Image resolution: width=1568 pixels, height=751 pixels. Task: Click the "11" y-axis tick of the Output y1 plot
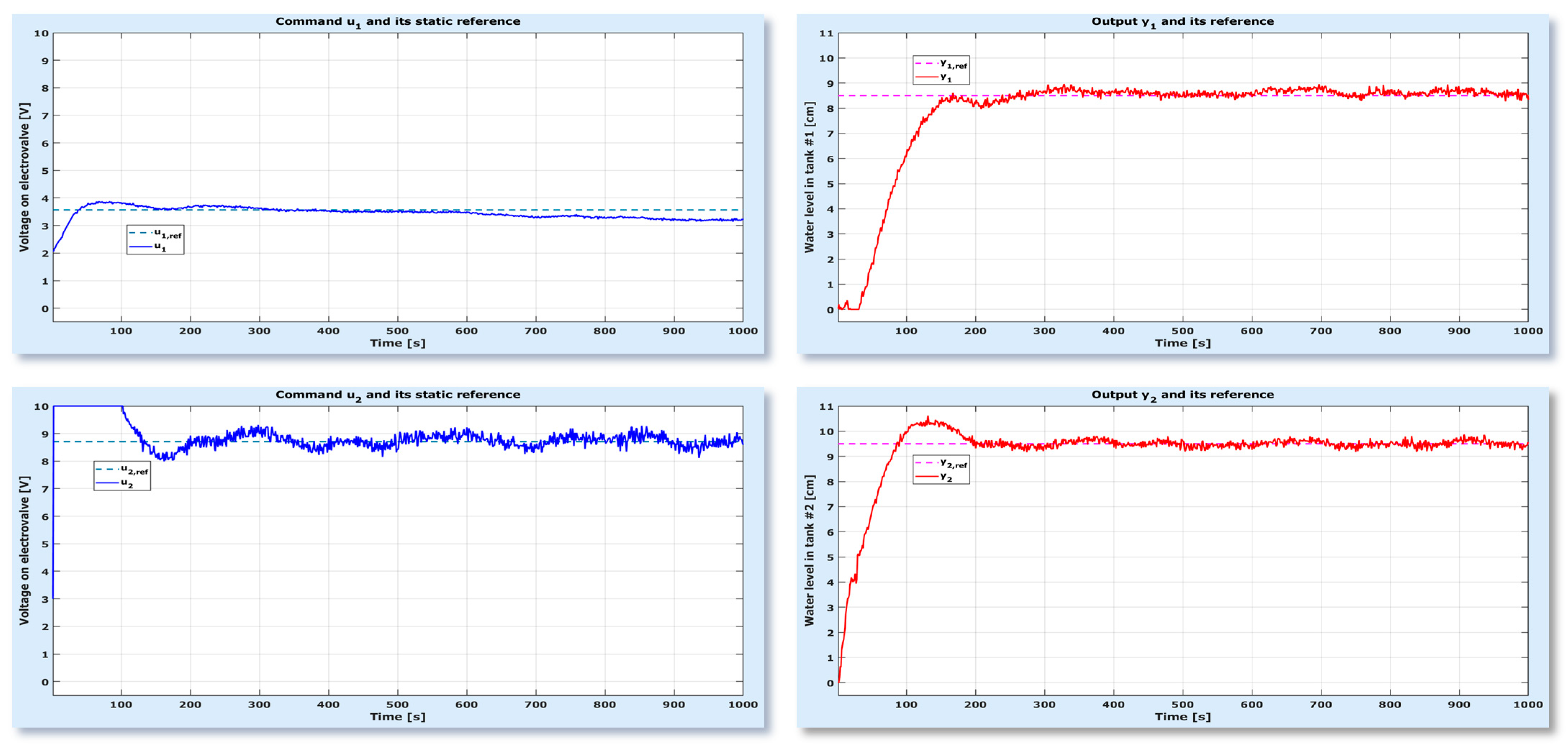(826, 33)
